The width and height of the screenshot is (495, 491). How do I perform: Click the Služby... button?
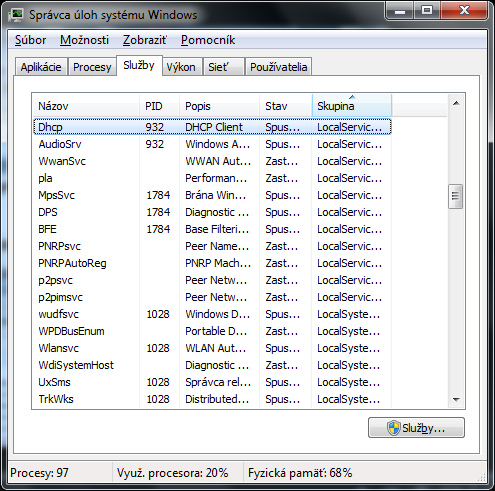pos(416,428)
